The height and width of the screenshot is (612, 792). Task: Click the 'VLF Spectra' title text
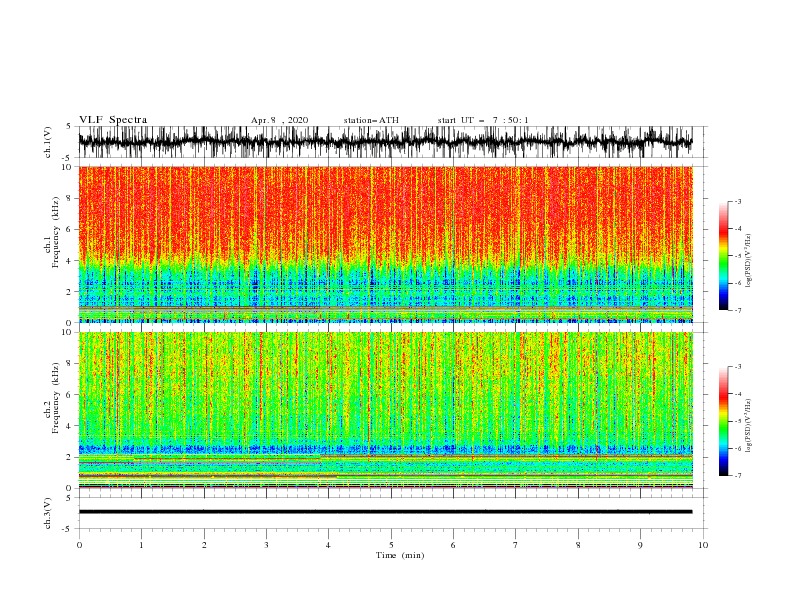(113, 120)
